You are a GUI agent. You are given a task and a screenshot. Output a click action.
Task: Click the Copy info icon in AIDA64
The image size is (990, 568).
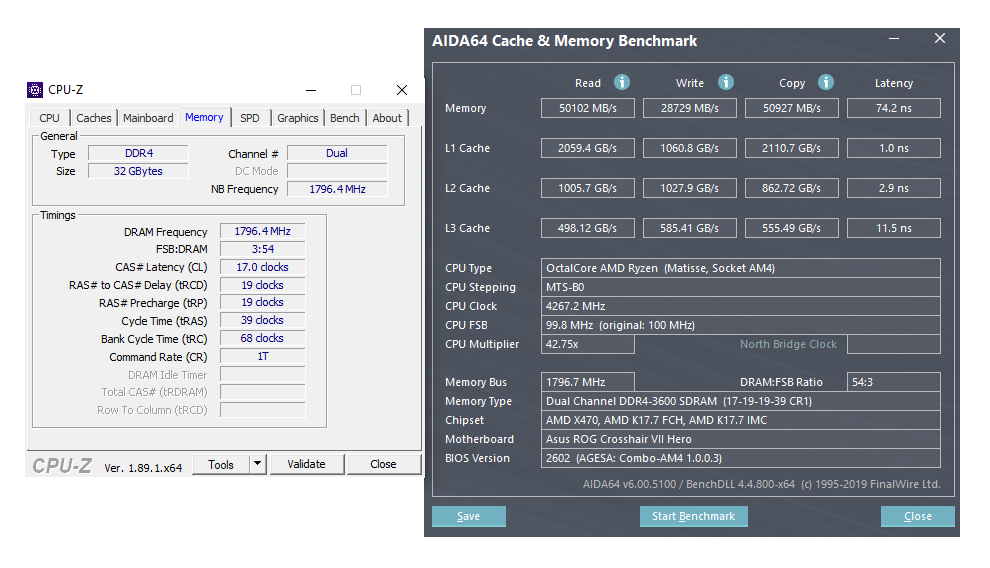point(826,82)
